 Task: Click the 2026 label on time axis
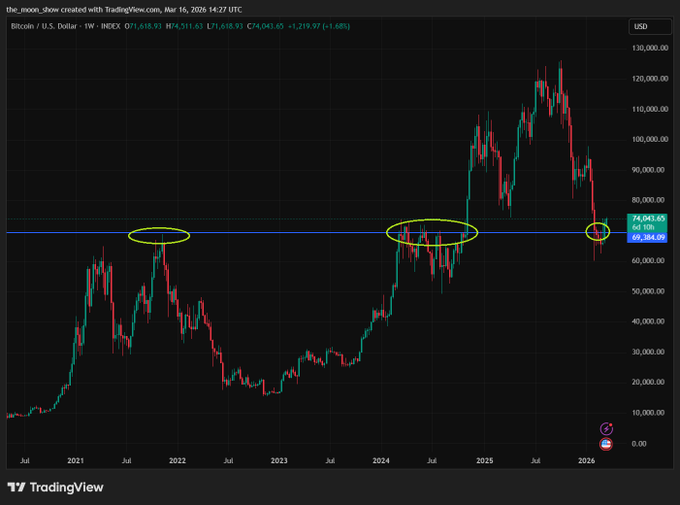point(587,461)
